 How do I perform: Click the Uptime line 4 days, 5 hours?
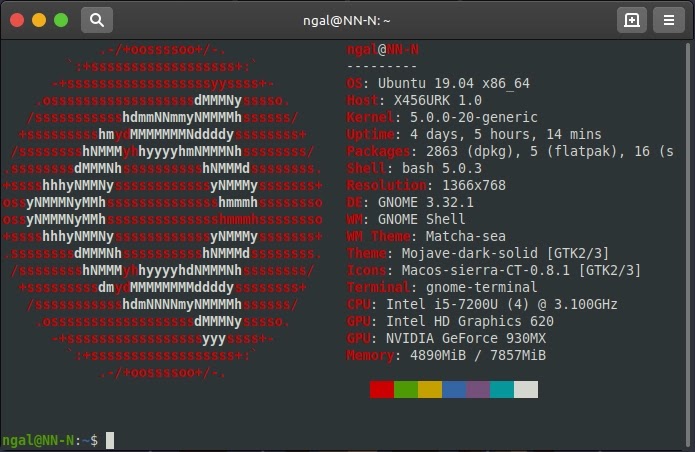tap(473, 134)
